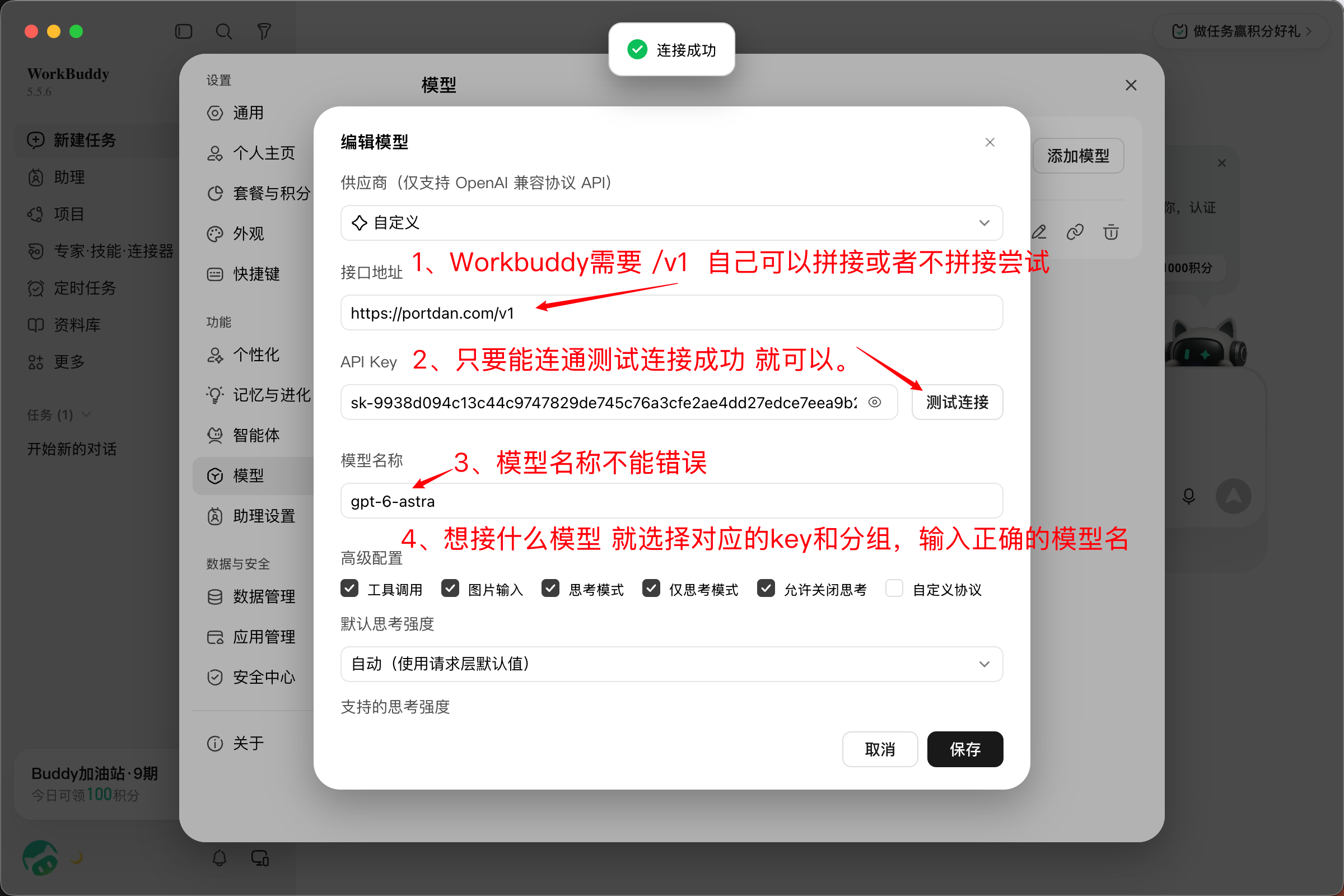
Task: Dismiss the tip bubble with small X
Action: click(1222, 164)
